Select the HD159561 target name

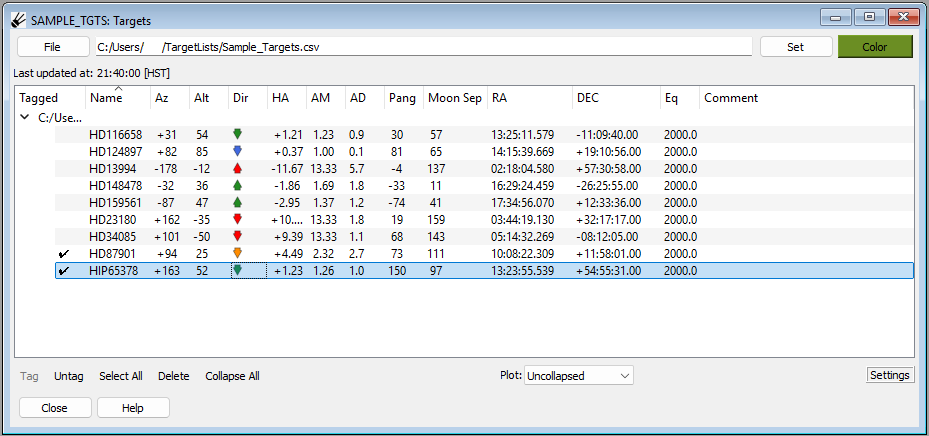coord(116,203)
